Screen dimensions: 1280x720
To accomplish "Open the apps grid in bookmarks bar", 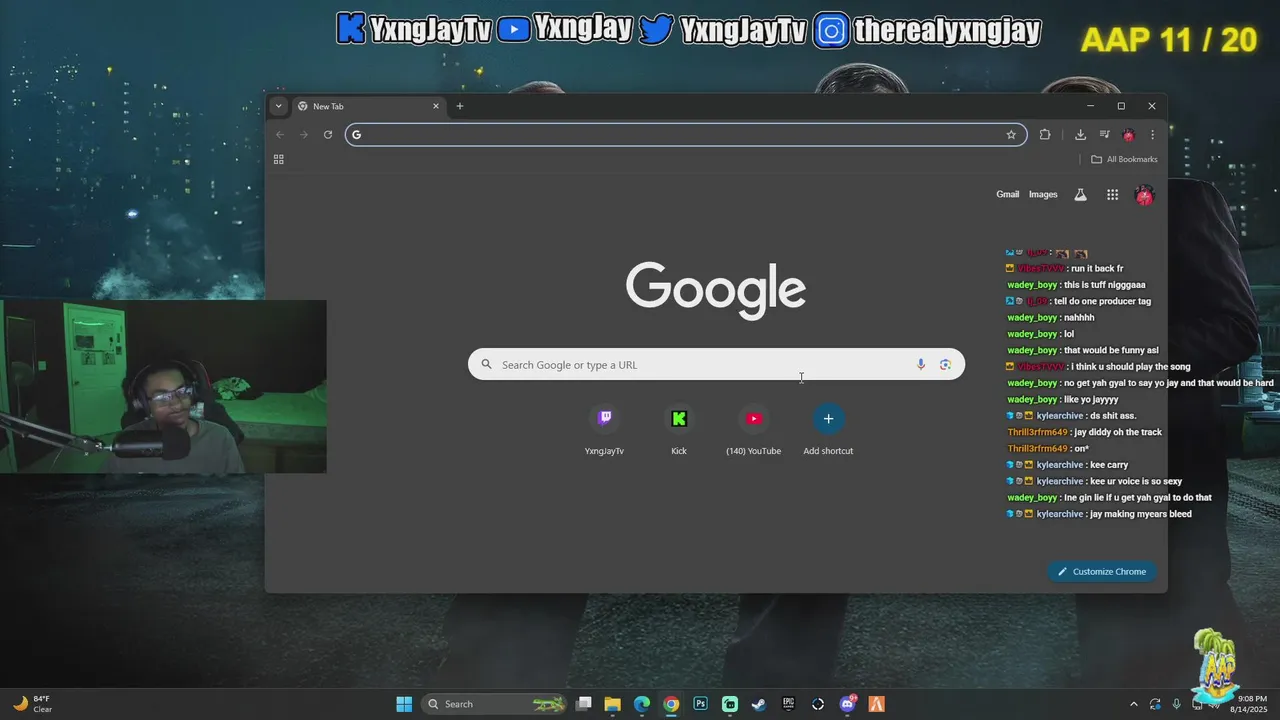I will click(278, 159).
